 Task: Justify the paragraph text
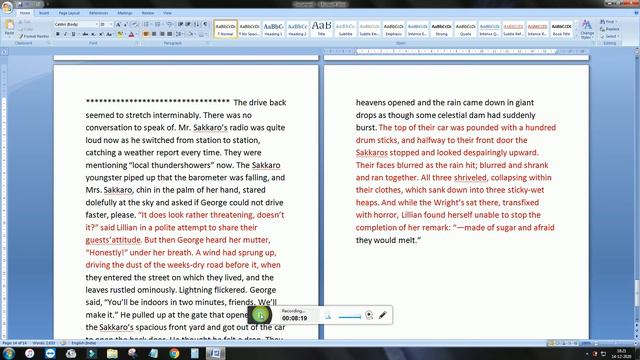pyautogui.click(x=169, y=34)
